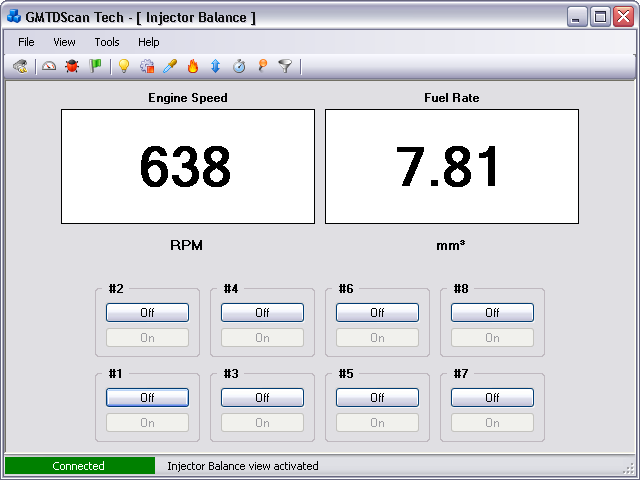
Task: Click the flame toolbar icon
Action: (193, 66)
